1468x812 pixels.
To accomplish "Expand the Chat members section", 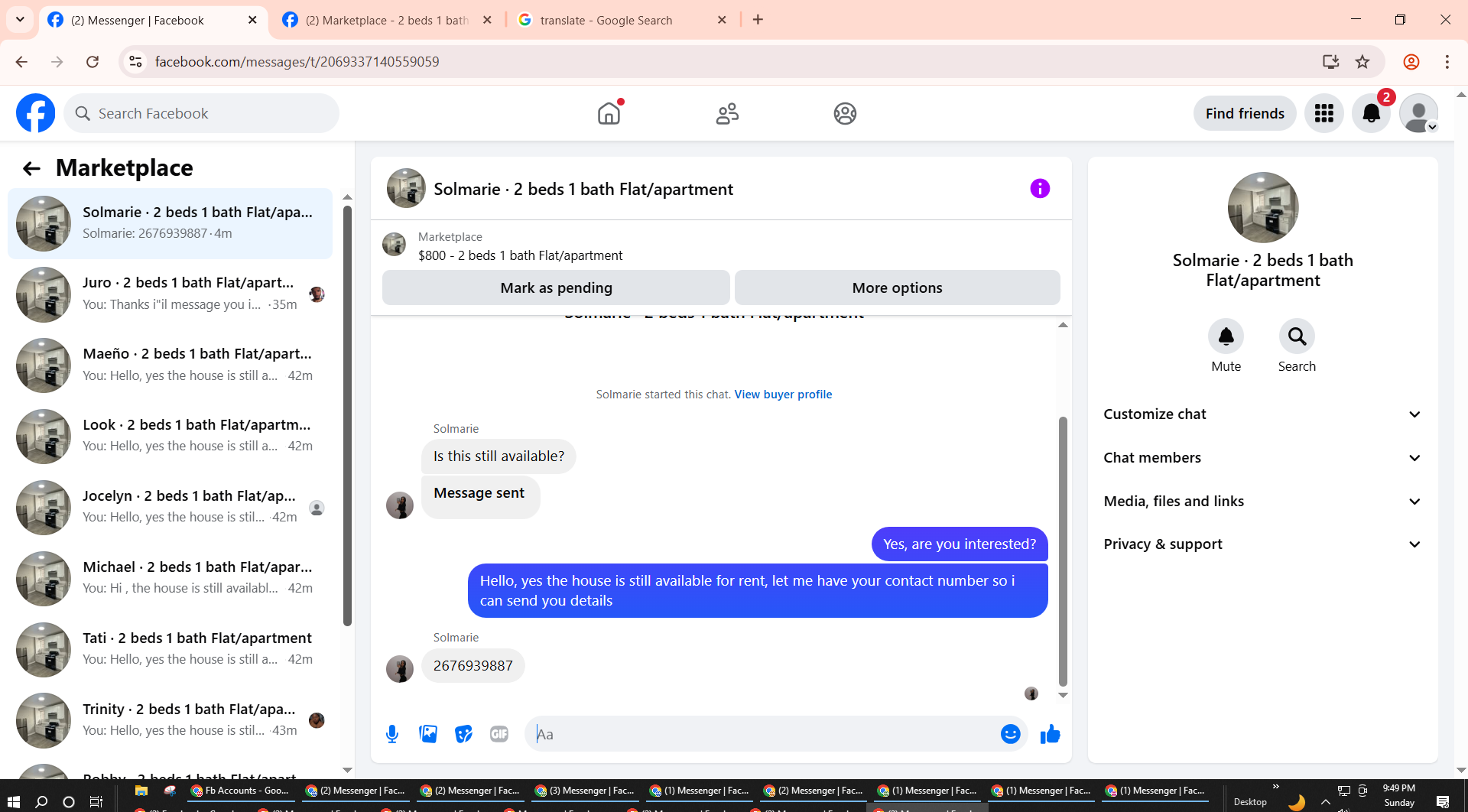I will point(1262,458).
